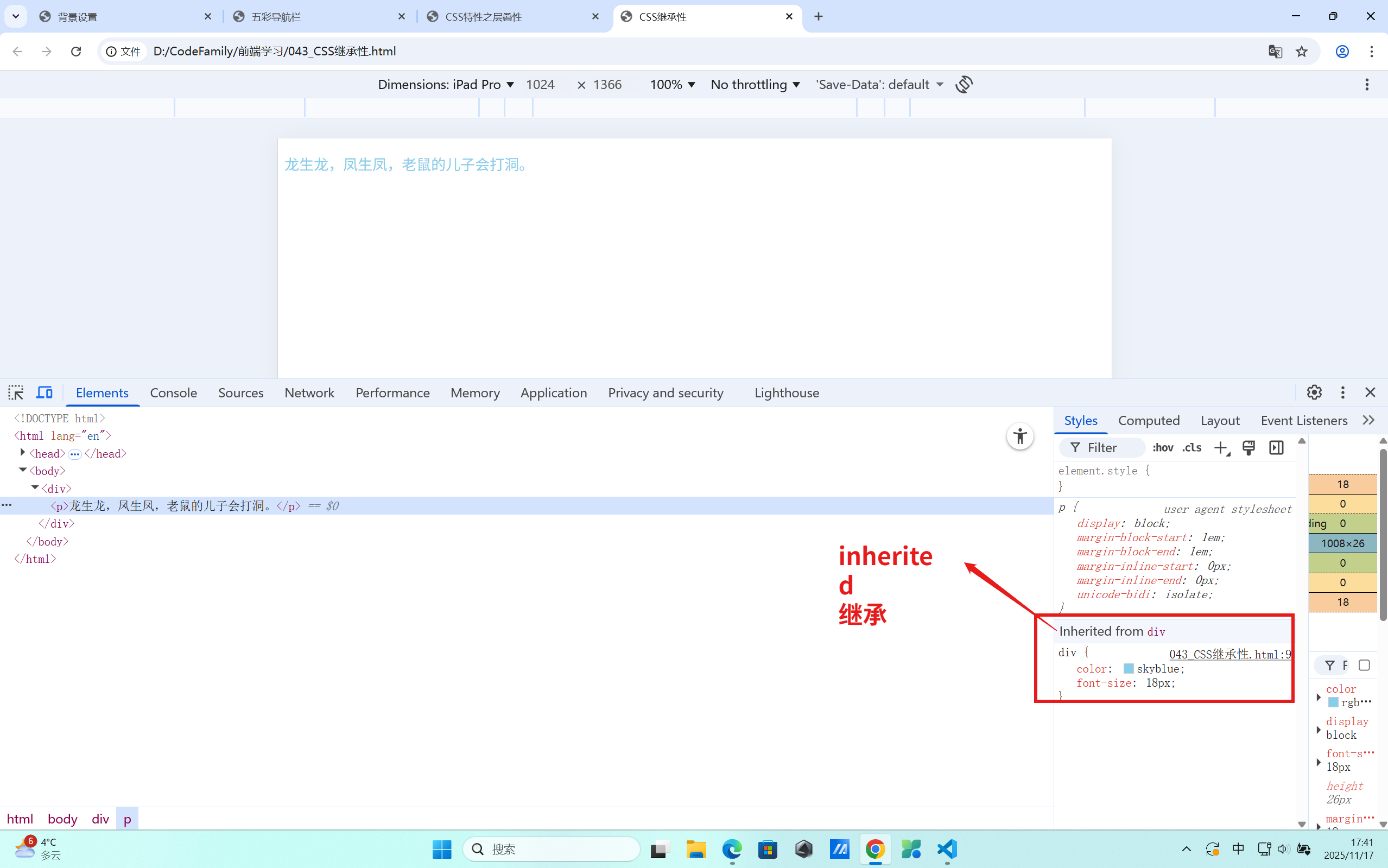Image resolution: width=1388 pixels, height=868 pixels.
Task: Open the Computed styles tab
Action: [1149, 421]
